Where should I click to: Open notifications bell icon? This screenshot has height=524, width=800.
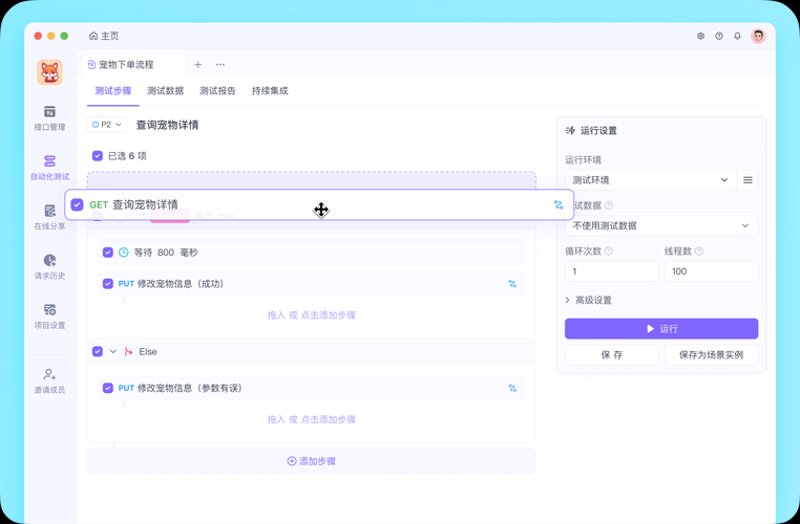(x=737, y=36)
